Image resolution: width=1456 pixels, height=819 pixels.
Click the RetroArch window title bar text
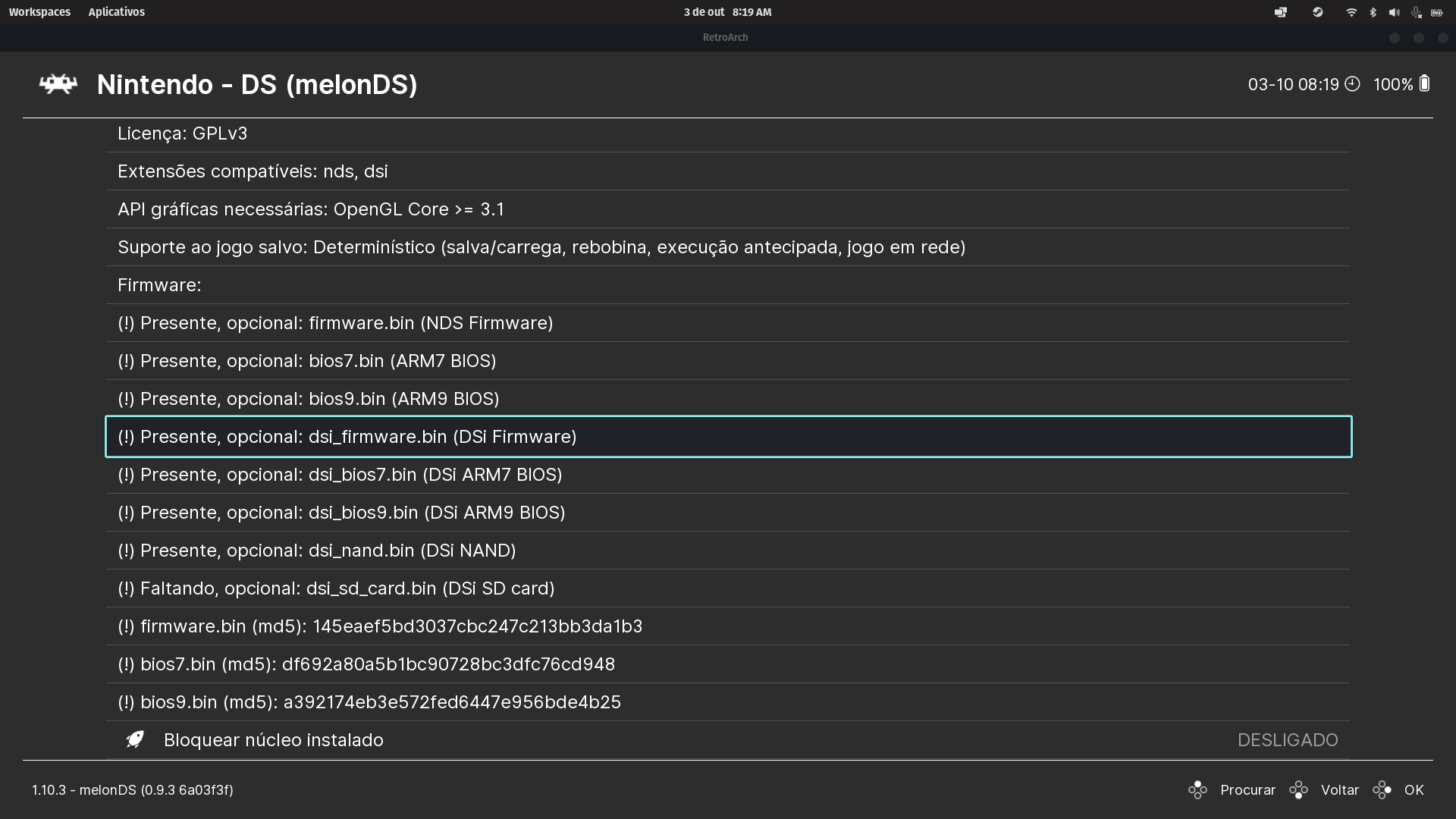pos(725,37)
